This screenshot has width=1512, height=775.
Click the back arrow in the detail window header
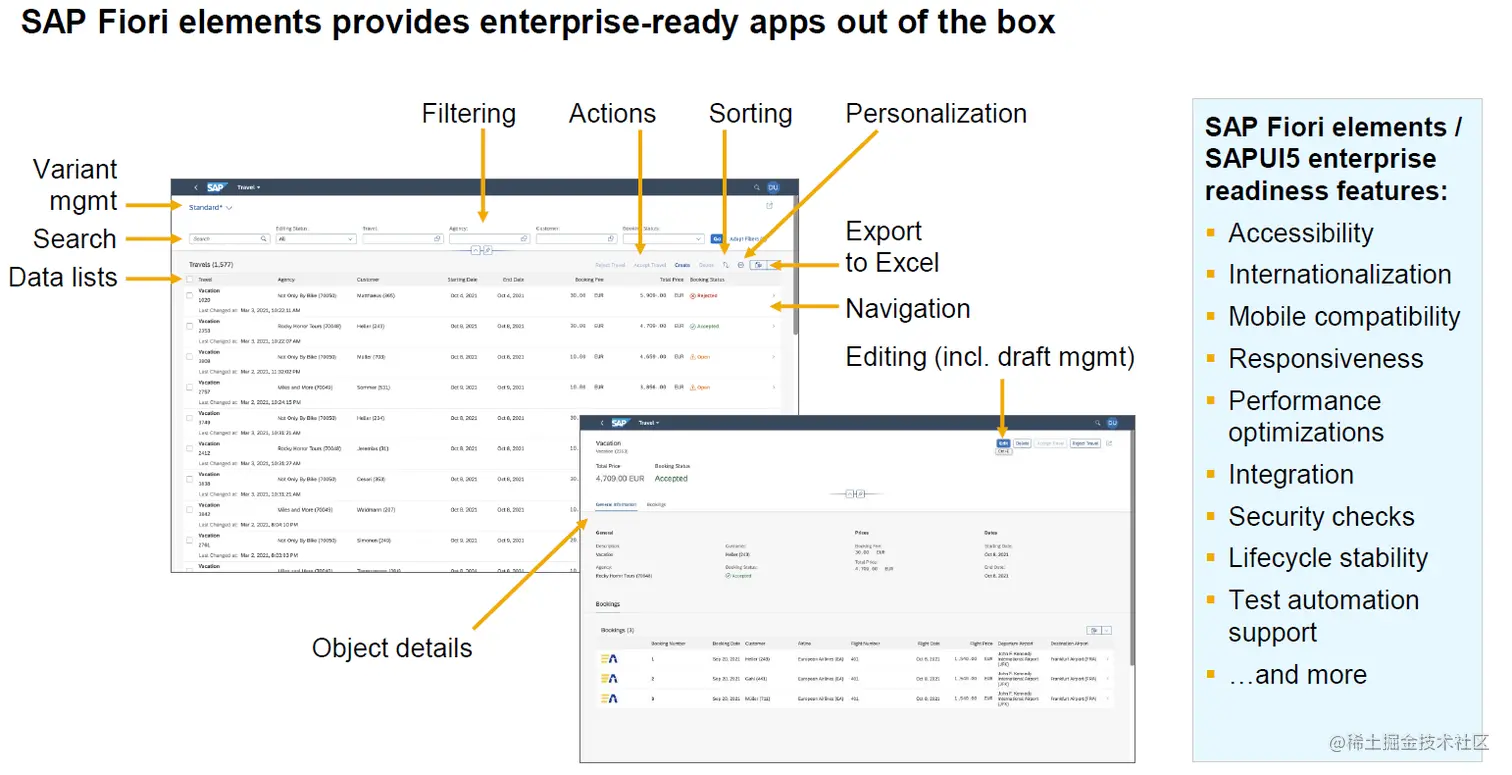[x=602, y=423]
